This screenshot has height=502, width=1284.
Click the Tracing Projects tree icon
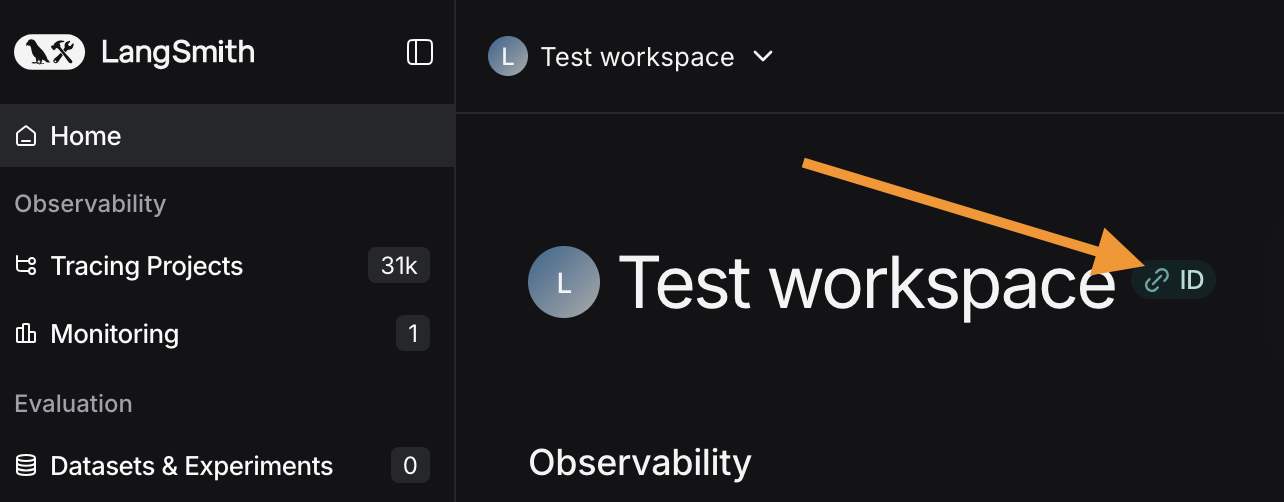(x=26, y=266)
